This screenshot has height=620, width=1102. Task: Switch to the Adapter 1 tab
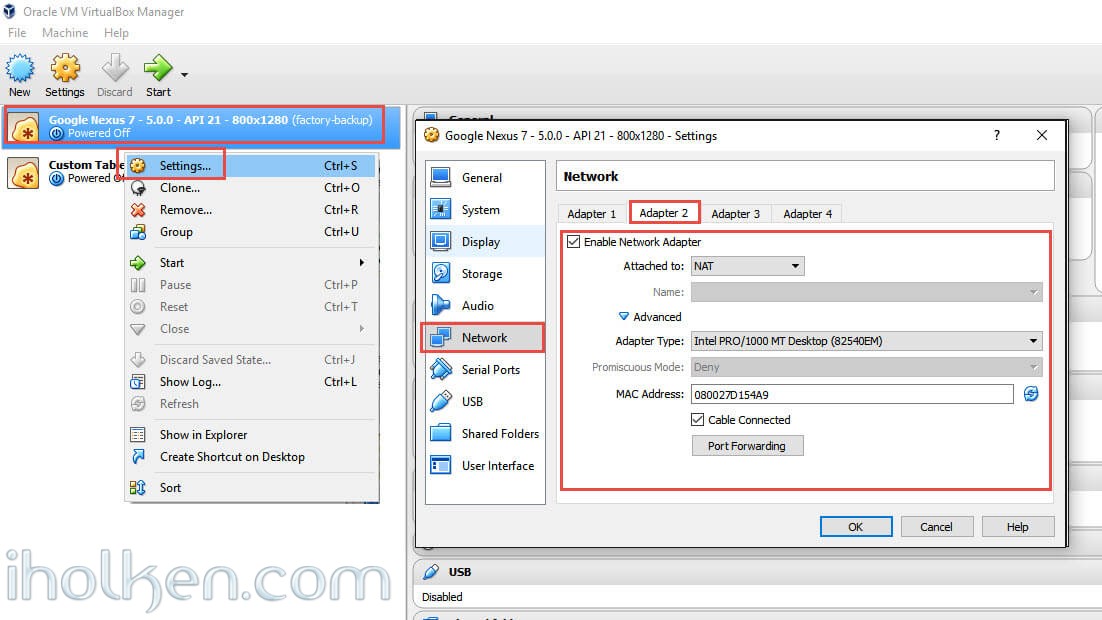coord(592,214)
